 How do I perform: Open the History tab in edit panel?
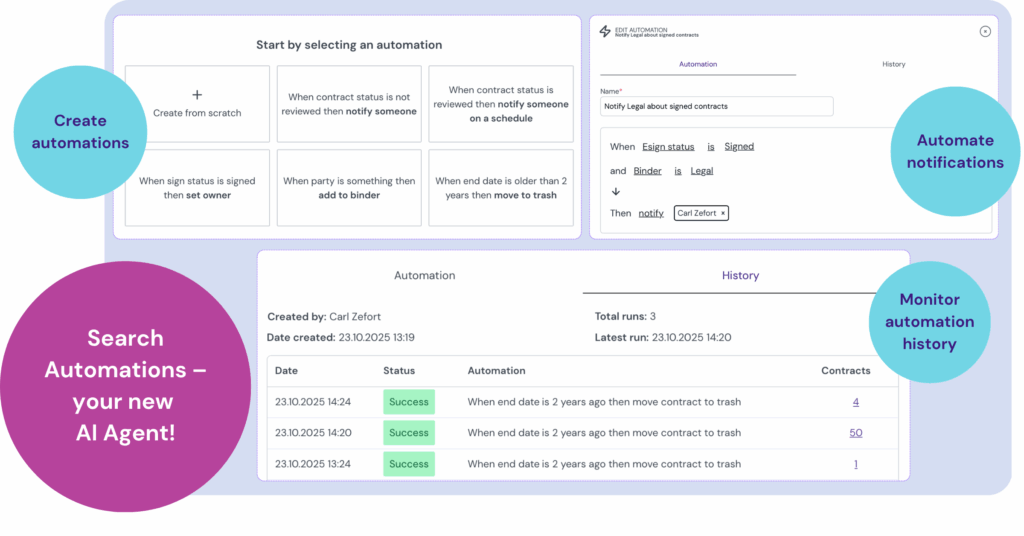(893, 64)
